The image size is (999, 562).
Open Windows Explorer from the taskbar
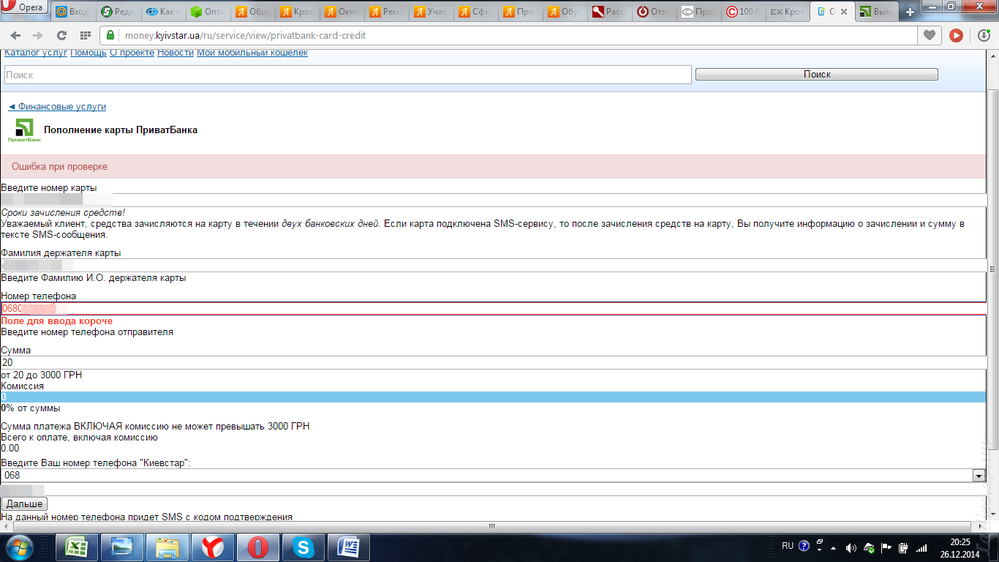[x=167, y=547]
